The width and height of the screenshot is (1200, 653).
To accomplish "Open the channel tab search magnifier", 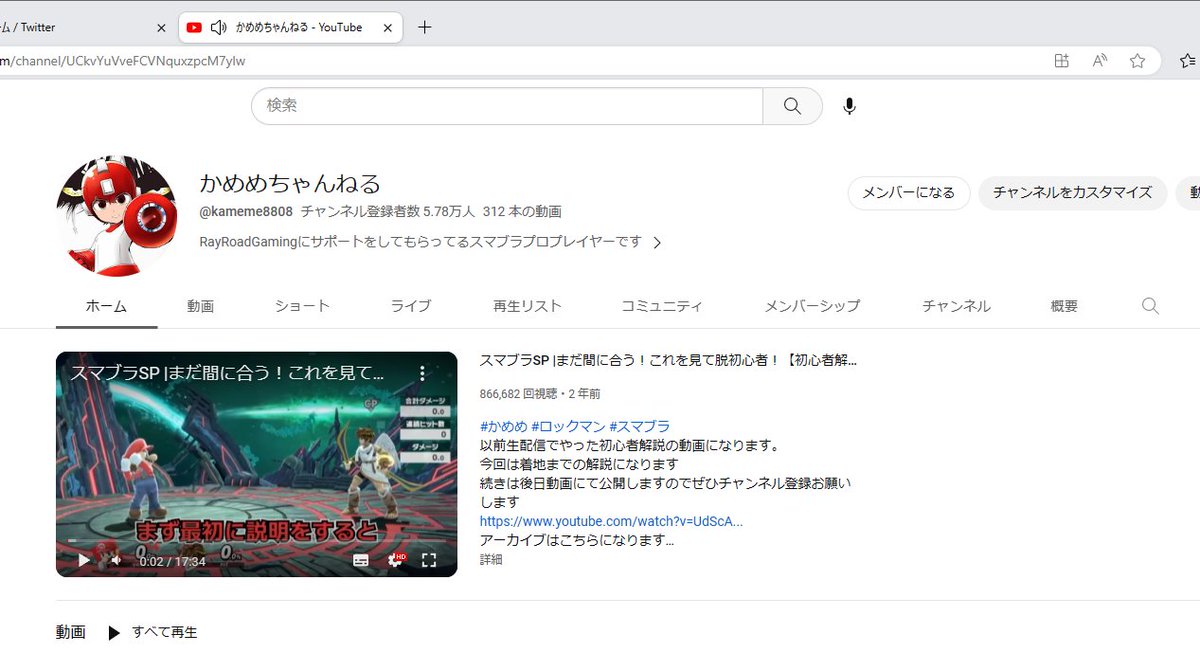I will [x=1150, y=306].
